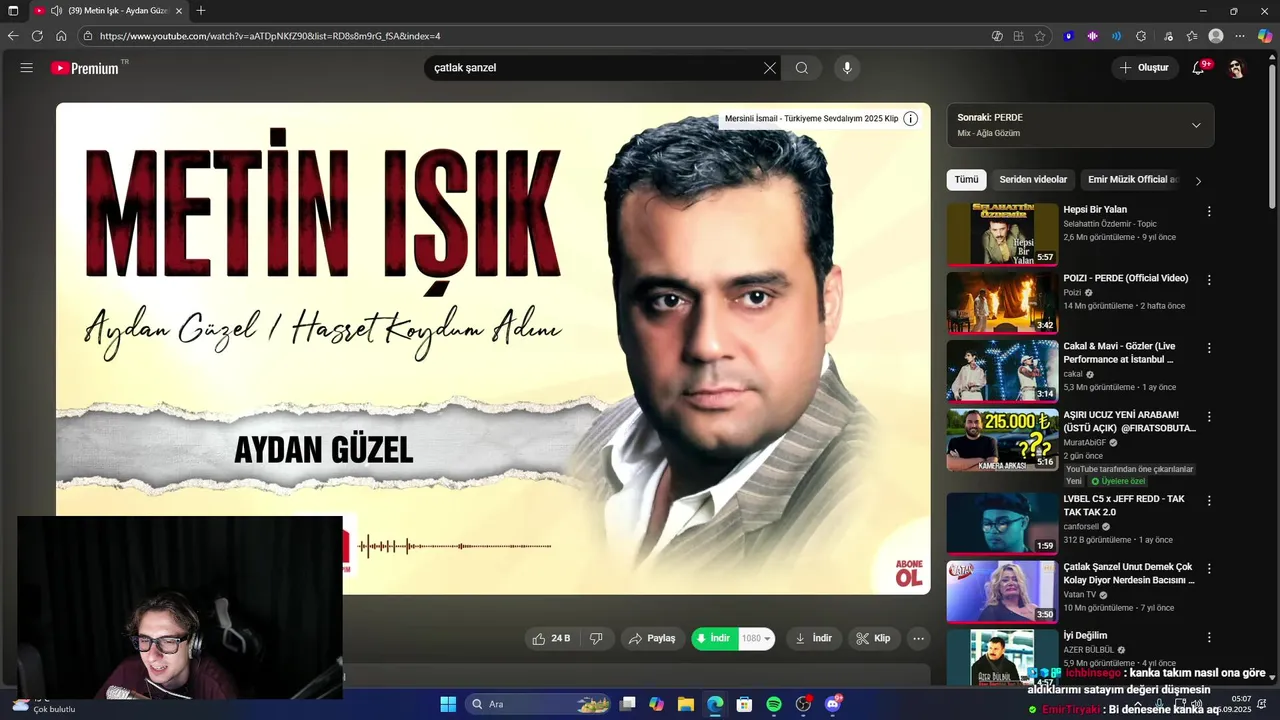1280x720 pixels.
Task: Open AŞIRI UCUZ YENİ ARABAM video
Action: point(1130,421)
